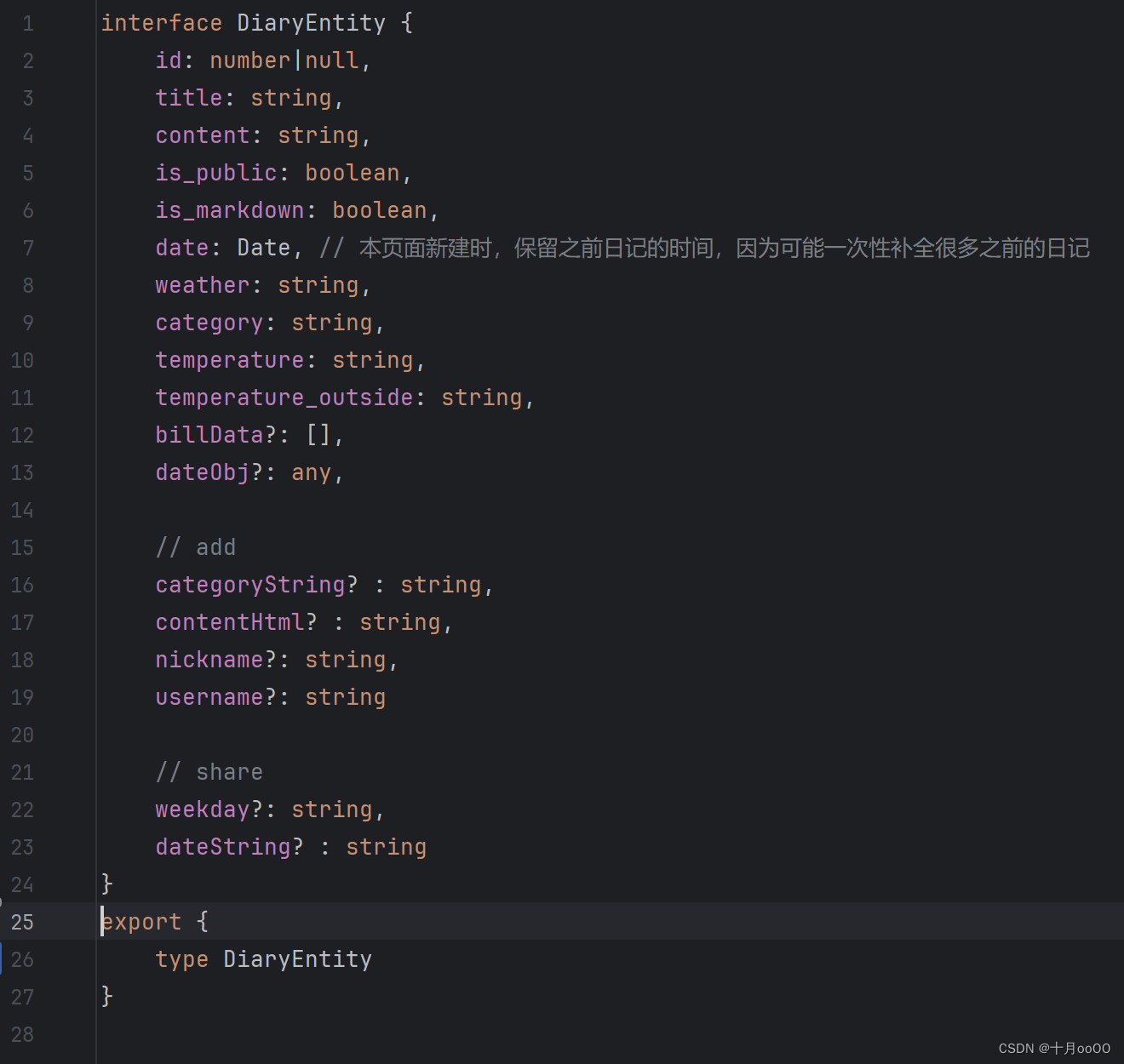Click line number 1 in the gutter
The width and height of the screenshot is (1124, 1064).
tap(28, 23)
